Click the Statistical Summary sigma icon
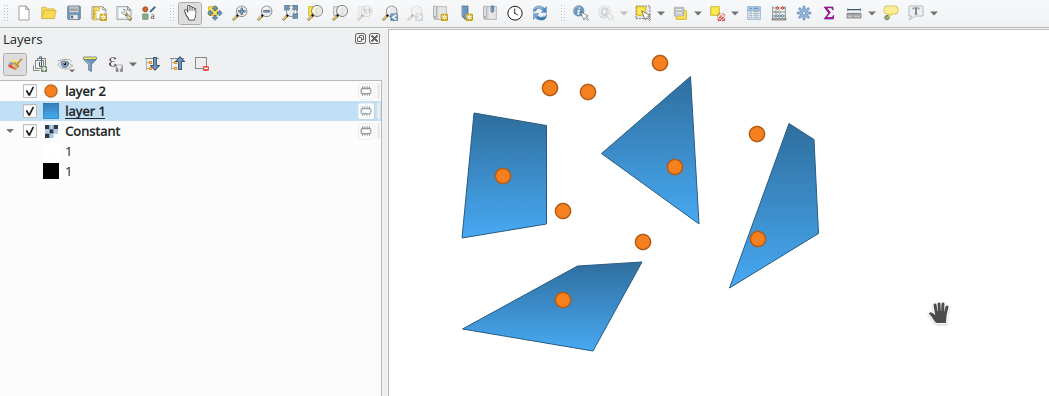The height and width of the screenshot is (396, 1049). (x=829, y=13)
